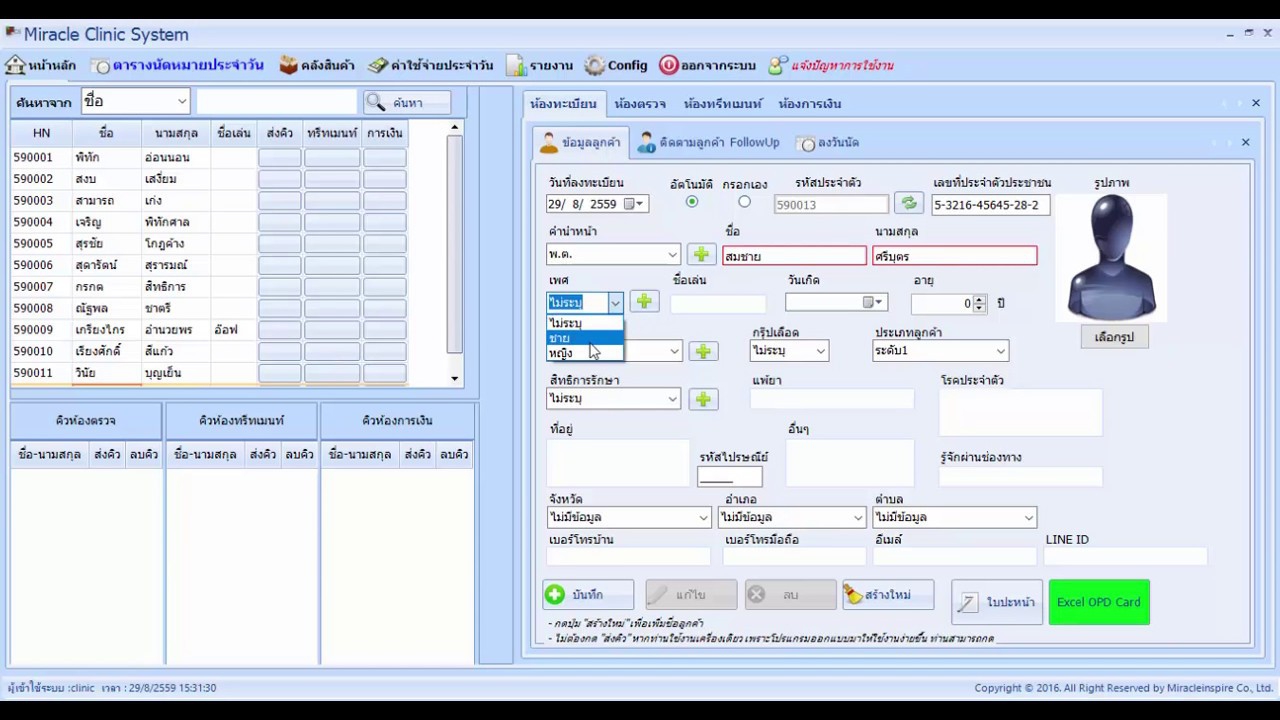This screenshot has height=720, width=1280.
Task: Click the green plus beside คำนำหน้า
Action: [701, 255]
